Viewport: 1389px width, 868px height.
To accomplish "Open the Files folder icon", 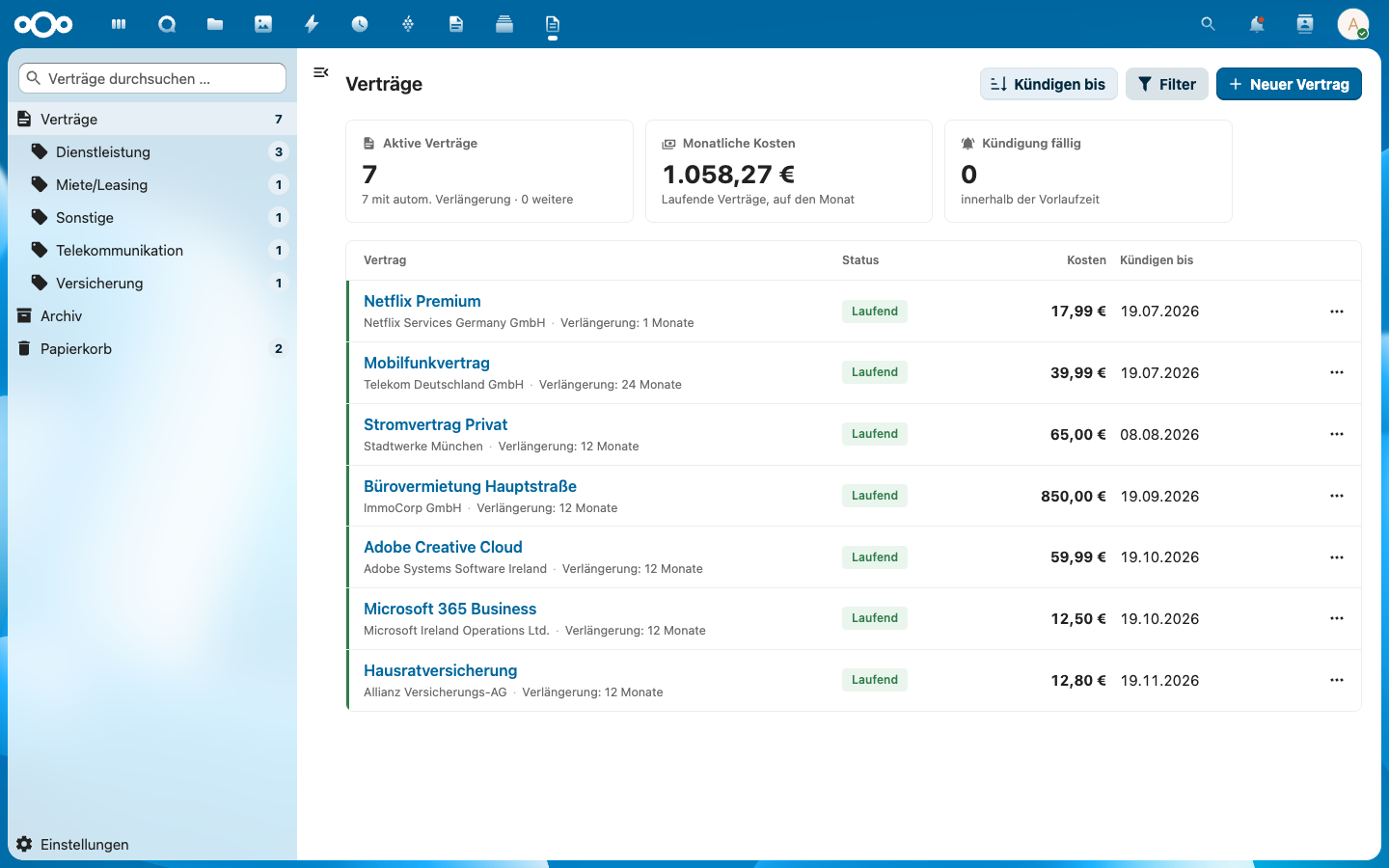I will pos(215,24).
